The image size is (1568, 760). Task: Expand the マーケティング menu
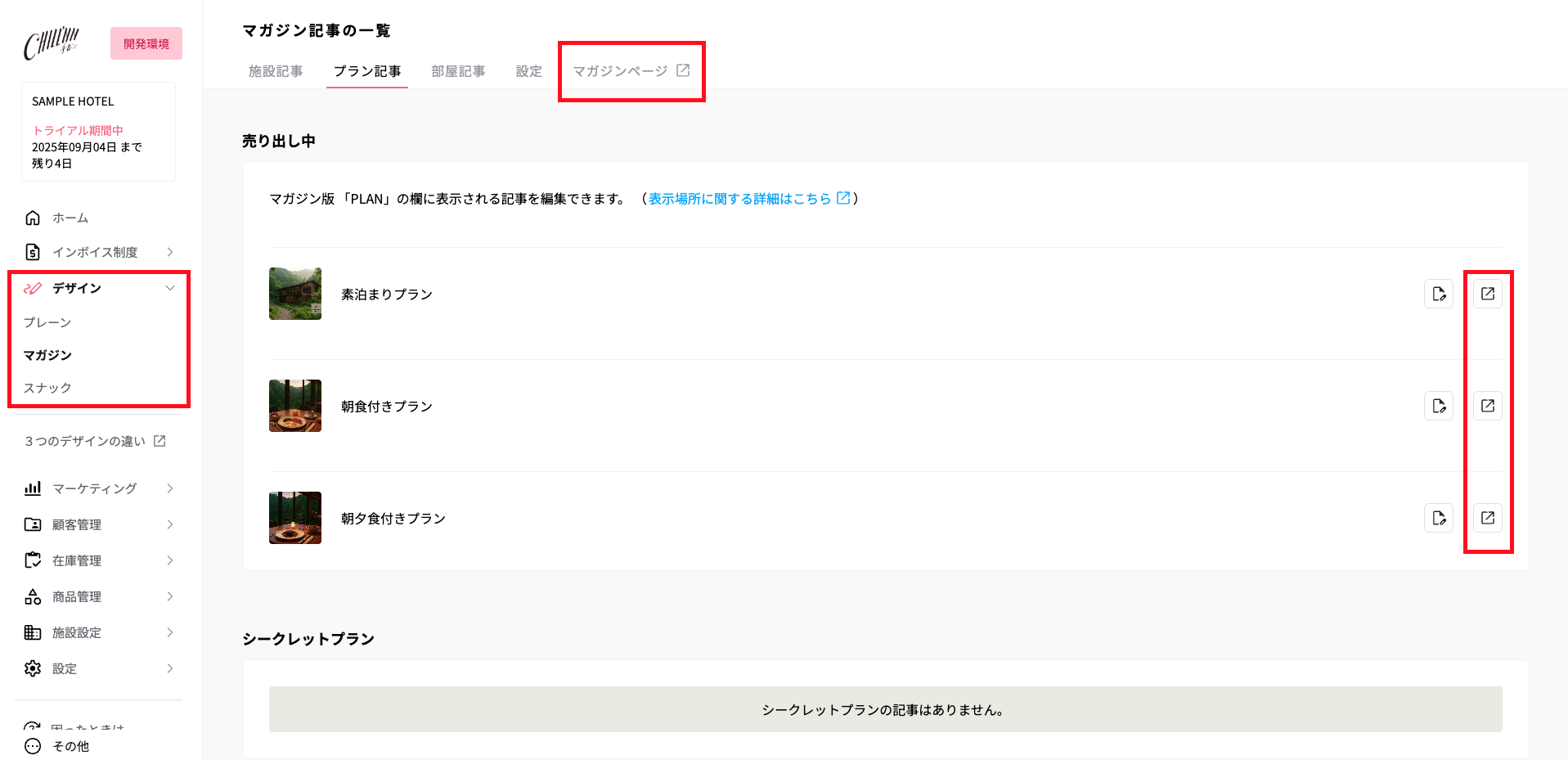170,488
